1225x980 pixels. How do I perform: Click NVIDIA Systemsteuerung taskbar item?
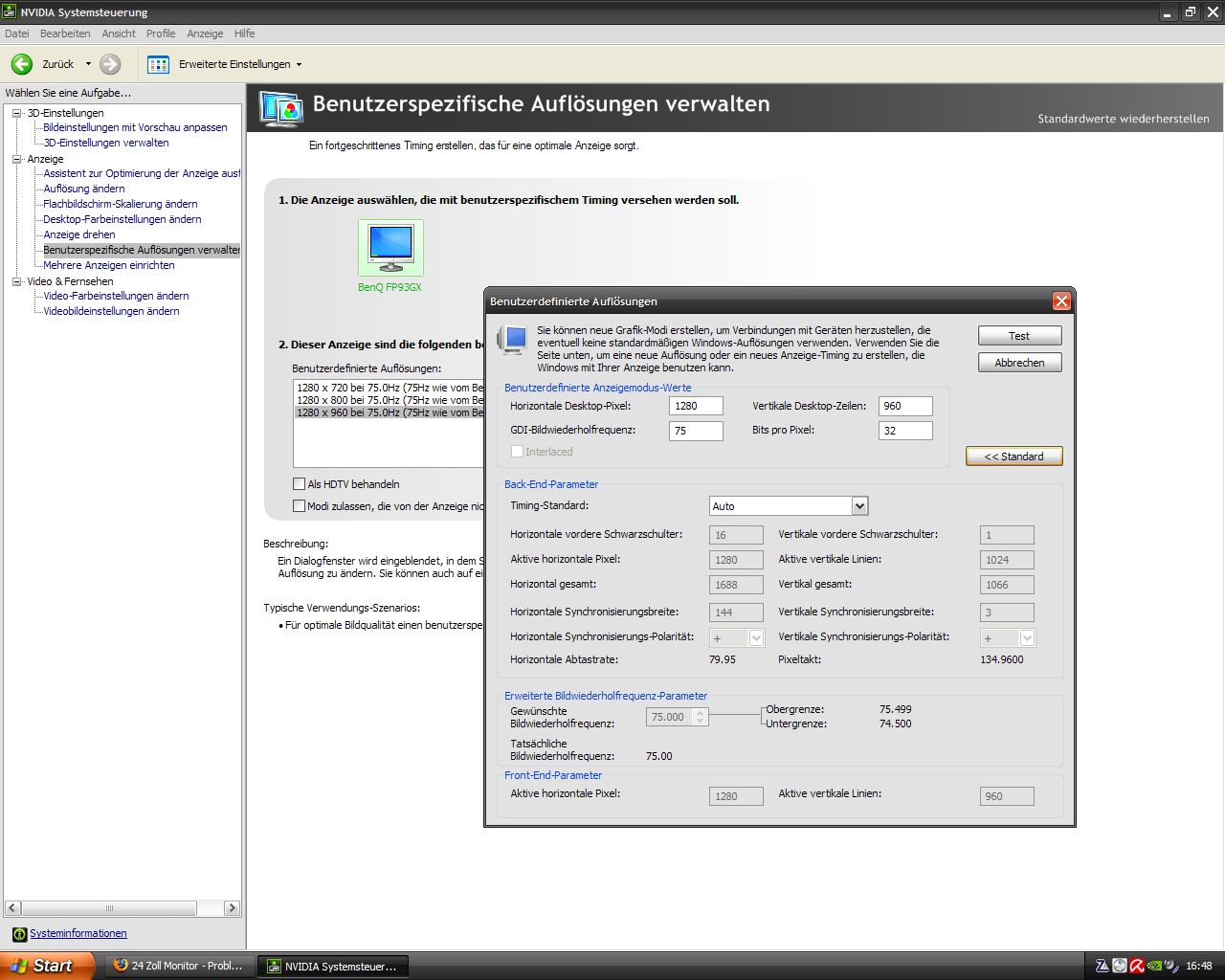point(333,967)
